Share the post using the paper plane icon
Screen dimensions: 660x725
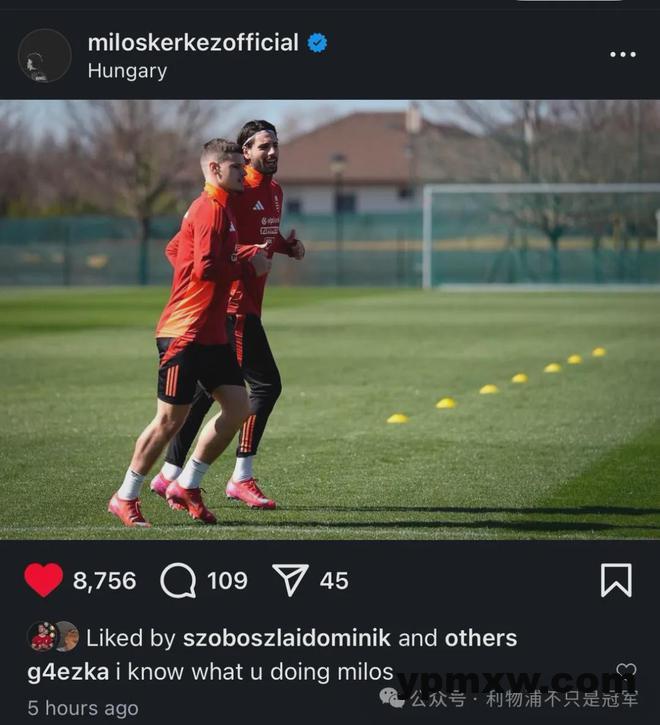pyautogui.click(x=290, y=580)
